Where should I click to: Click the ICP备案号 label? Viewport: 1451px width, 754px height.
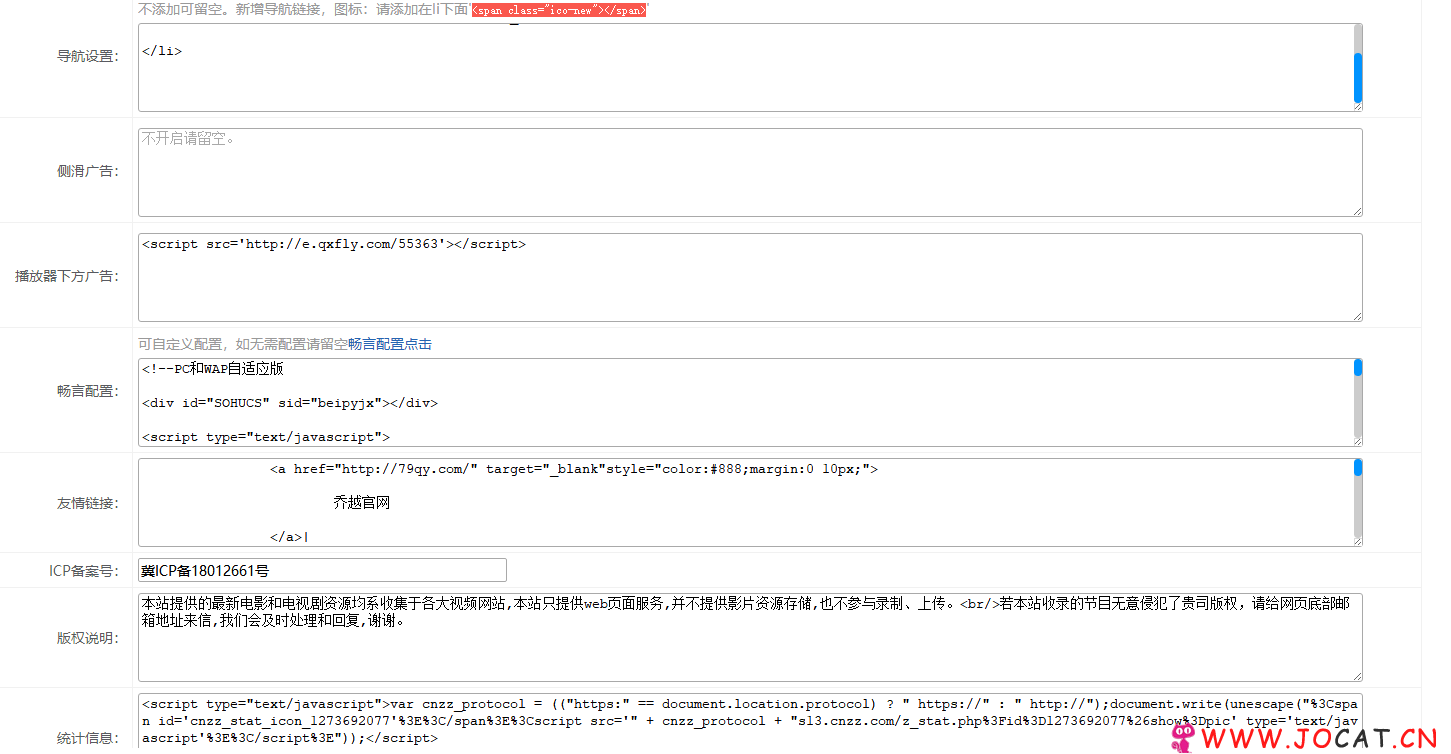tap(84, 571)
